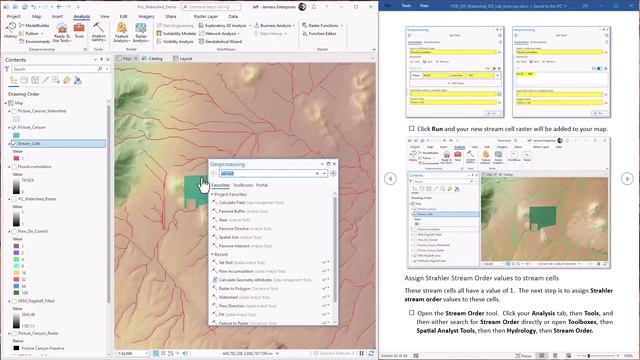Open the notifications bell icon

pyautogui.click(x=314, y=7)
